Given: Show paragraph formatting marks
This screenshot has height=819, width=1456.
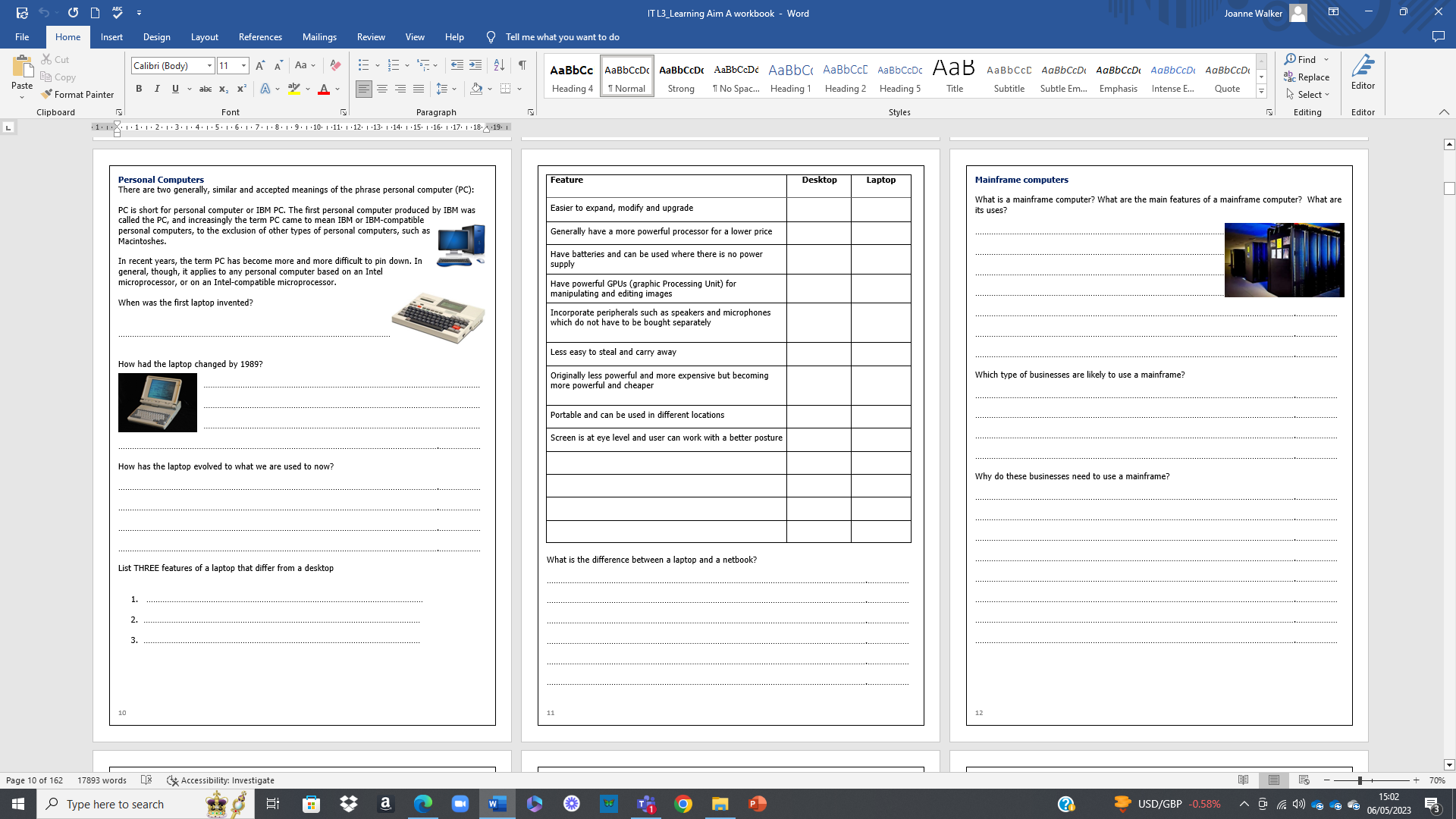Looking at the screenshot, I should pos(522,65).
